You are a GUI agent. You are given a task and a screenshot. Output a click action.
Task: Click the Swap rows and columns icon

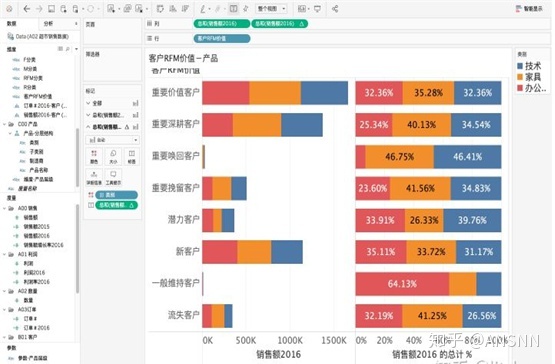(x=160, y=9)
